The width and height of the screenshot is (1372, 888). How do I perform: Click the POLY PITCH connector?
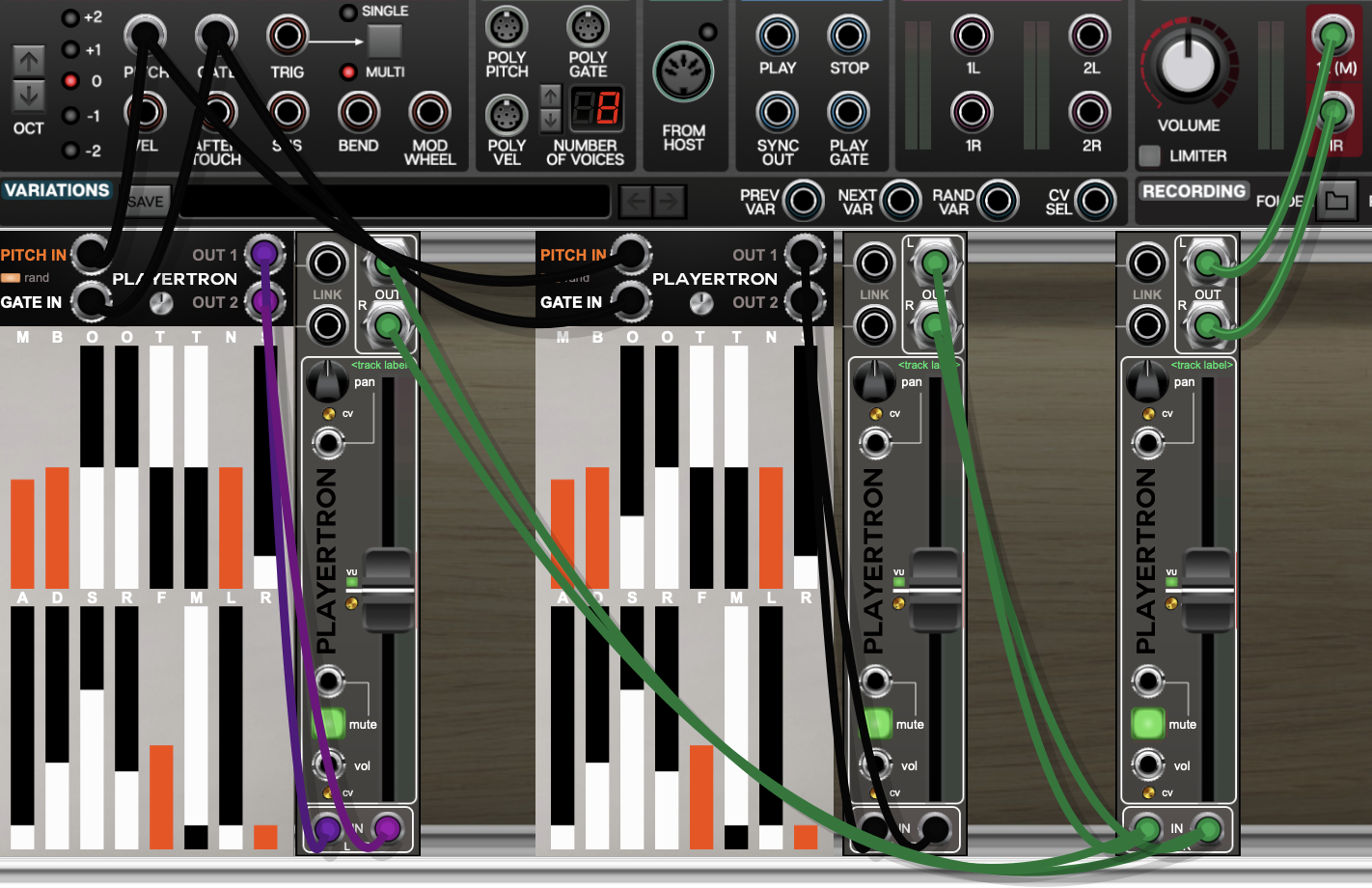[x=507, y=26]
